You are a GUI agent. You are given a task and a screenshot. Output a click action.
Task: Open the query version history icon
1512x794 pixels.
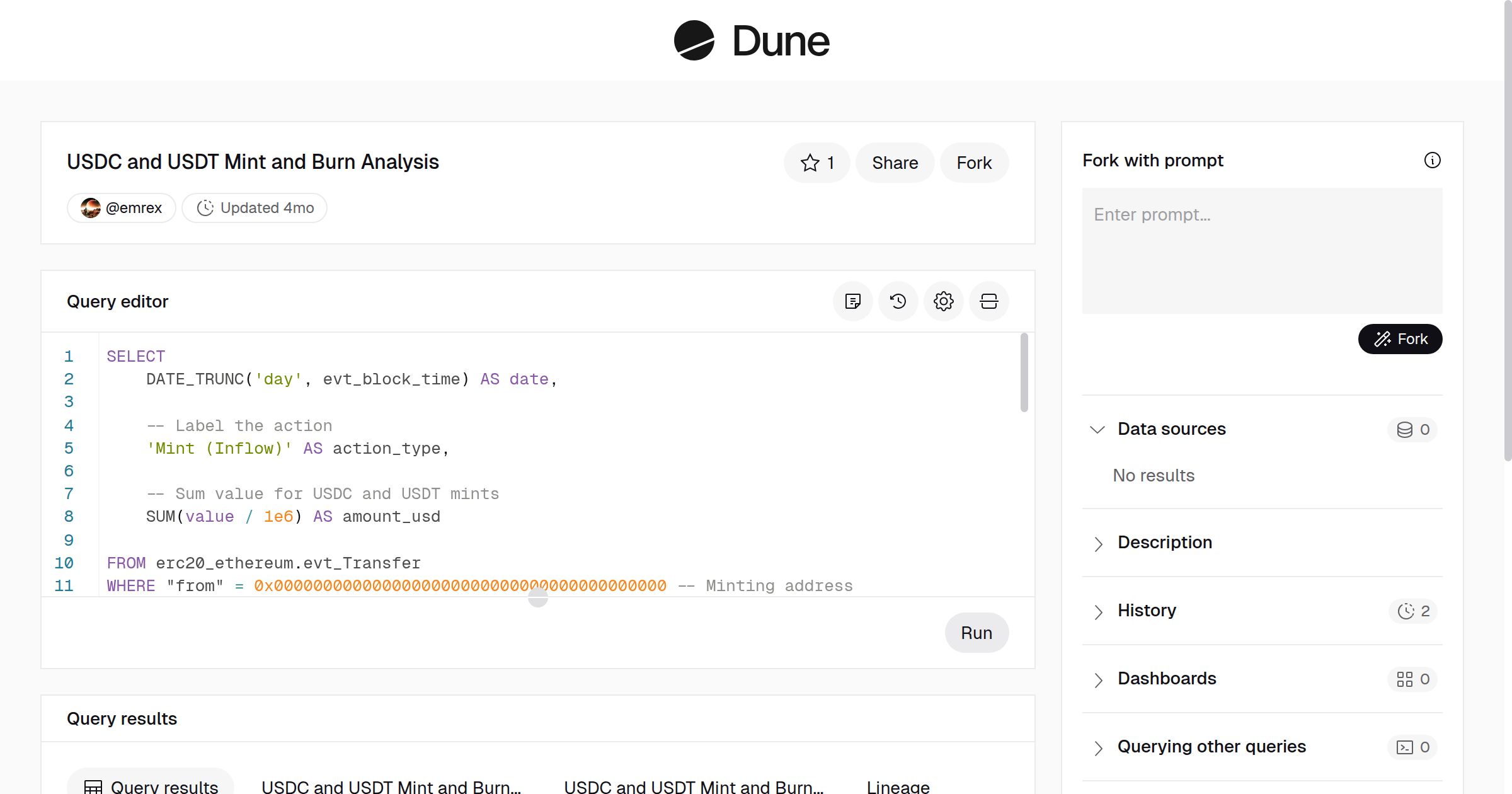point(898,301)
